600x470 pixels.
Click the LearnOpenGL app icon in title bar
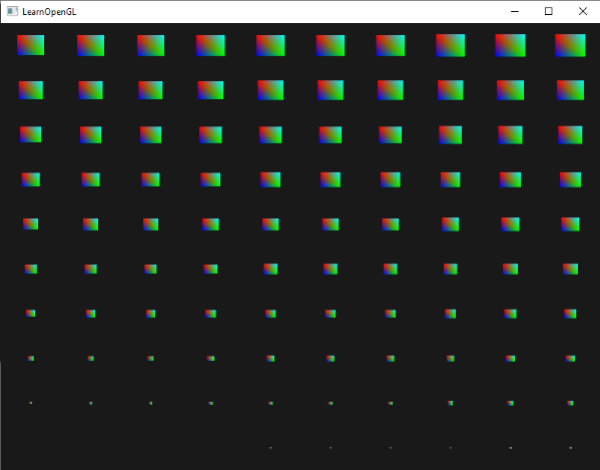12,11
